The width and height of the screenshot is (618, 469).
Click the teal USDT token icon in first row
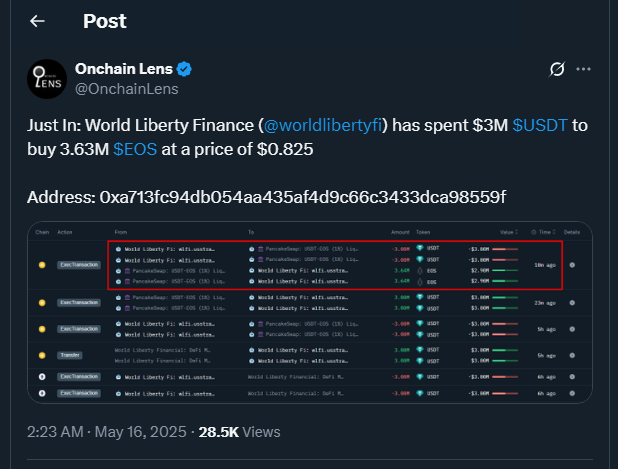(x=421, y=248)
